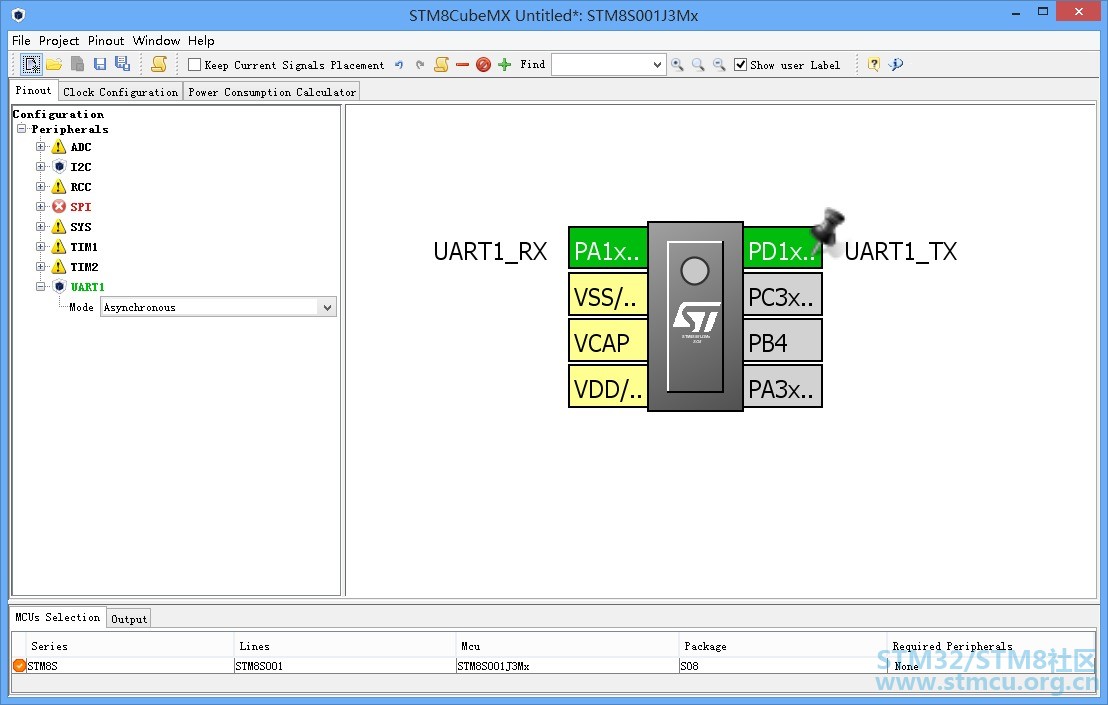Toggle Show user Label checkbox
Viewport: 1108px width, 705px height.
(x=741, y=65)
